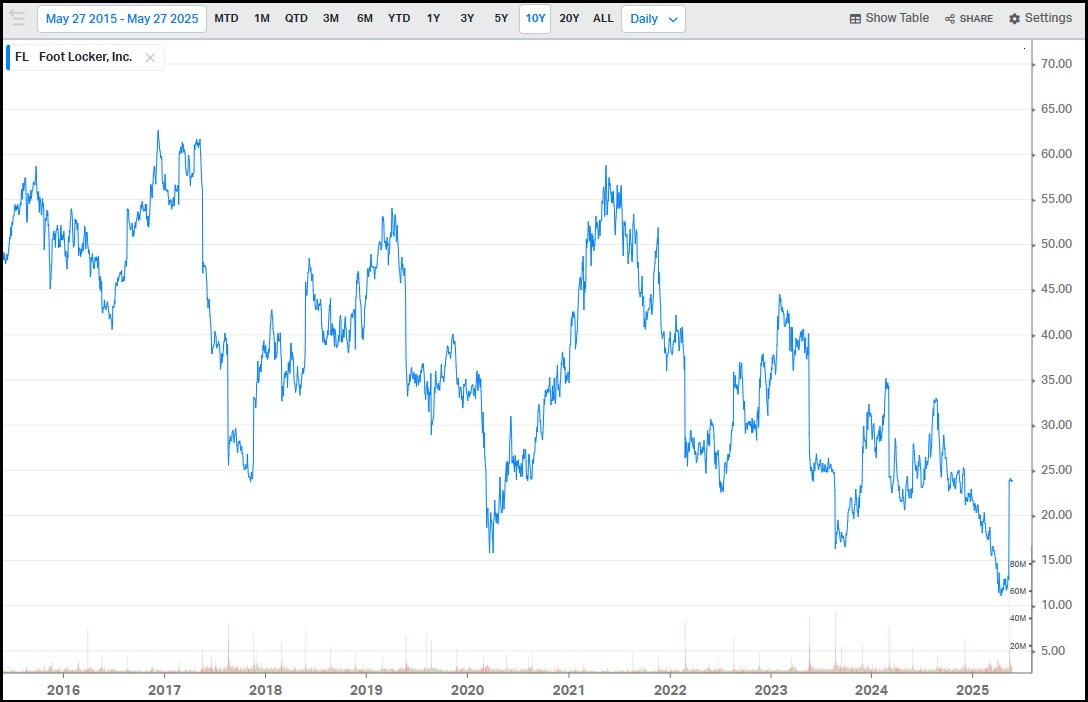Click the 2017 x-axis label
Image resolution: width=1088 pixels, height=702 pixels.
(x=164, y=690)
